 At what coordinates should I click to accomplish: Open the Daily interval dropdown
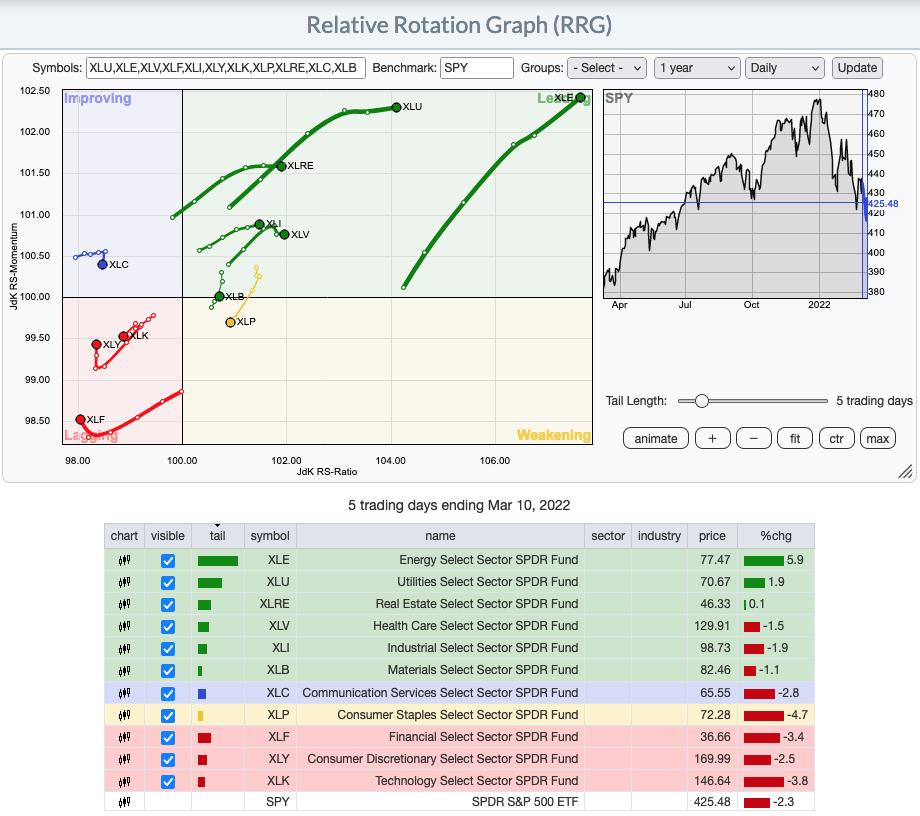click(784, 68)
